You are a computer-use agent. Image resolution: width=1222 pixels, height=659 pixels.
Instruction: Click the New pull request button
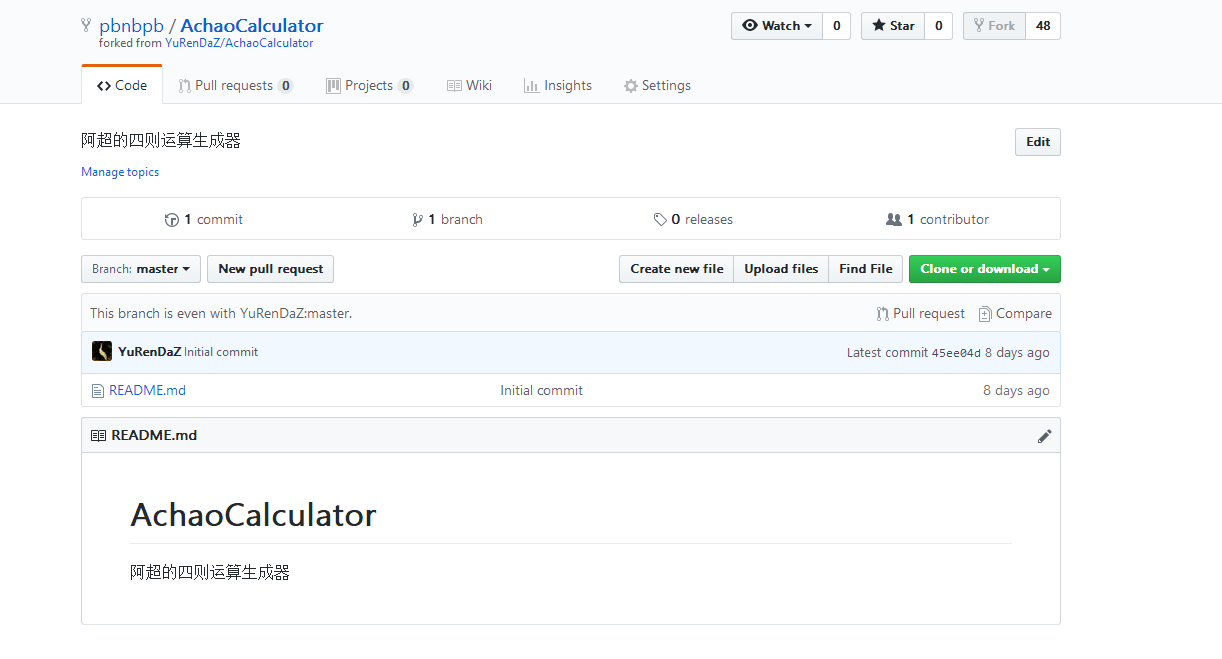click(271, 269)
